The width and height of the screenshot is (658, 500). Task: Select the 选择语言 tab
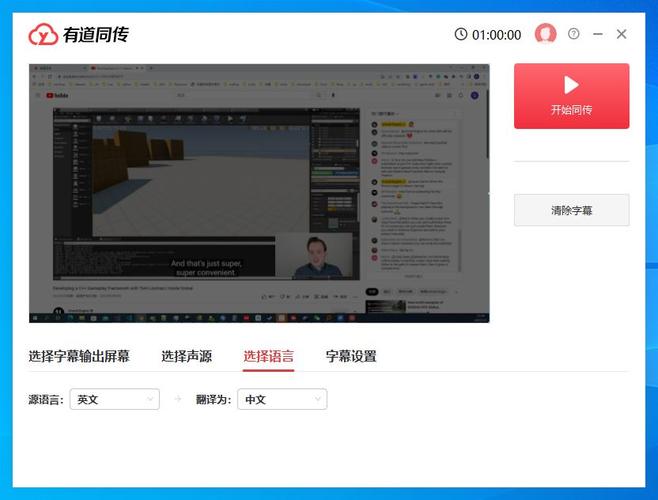[x=269, y=356]
